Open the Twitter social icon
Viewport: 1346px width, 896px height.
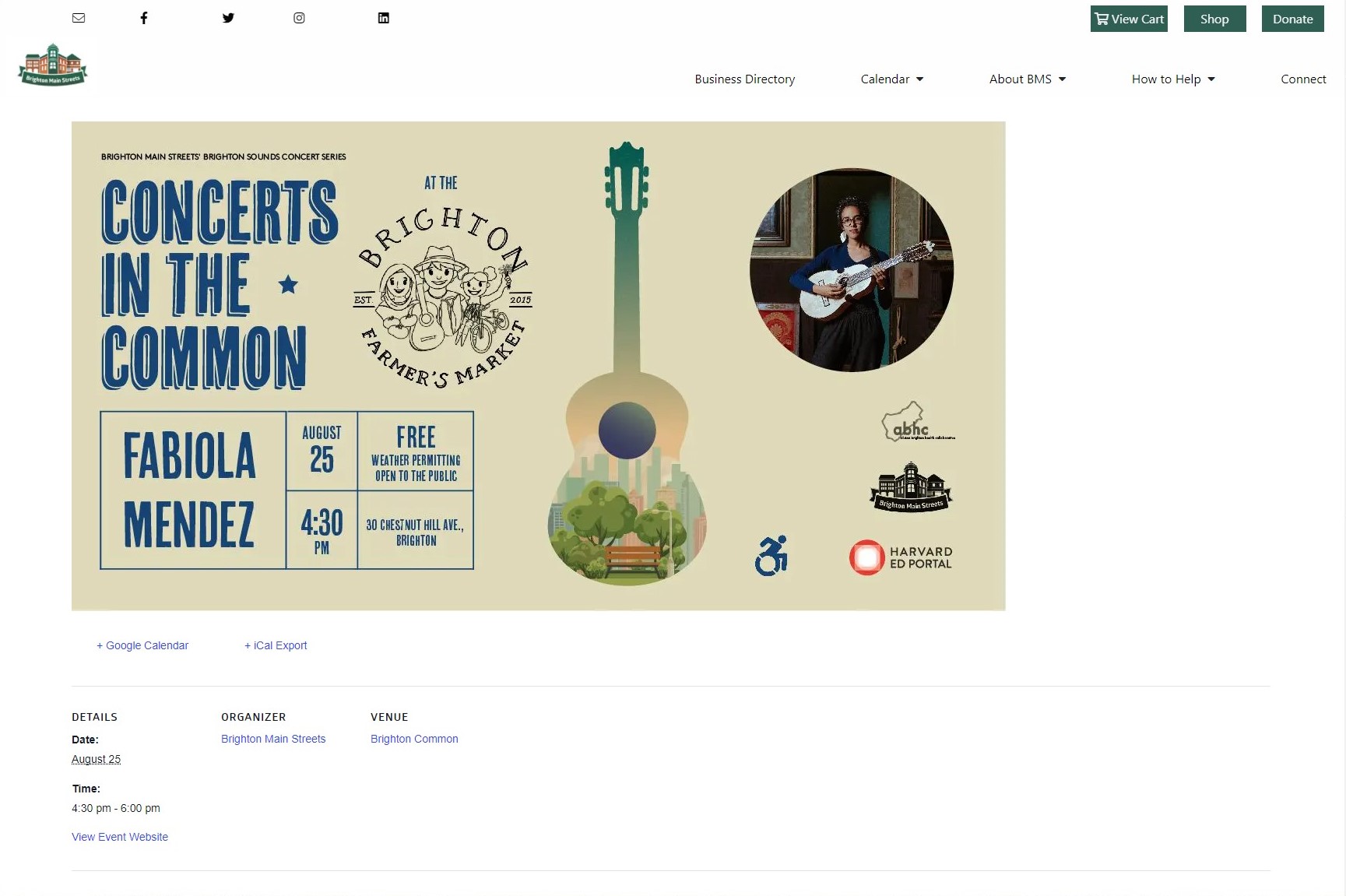pos(228,18)
